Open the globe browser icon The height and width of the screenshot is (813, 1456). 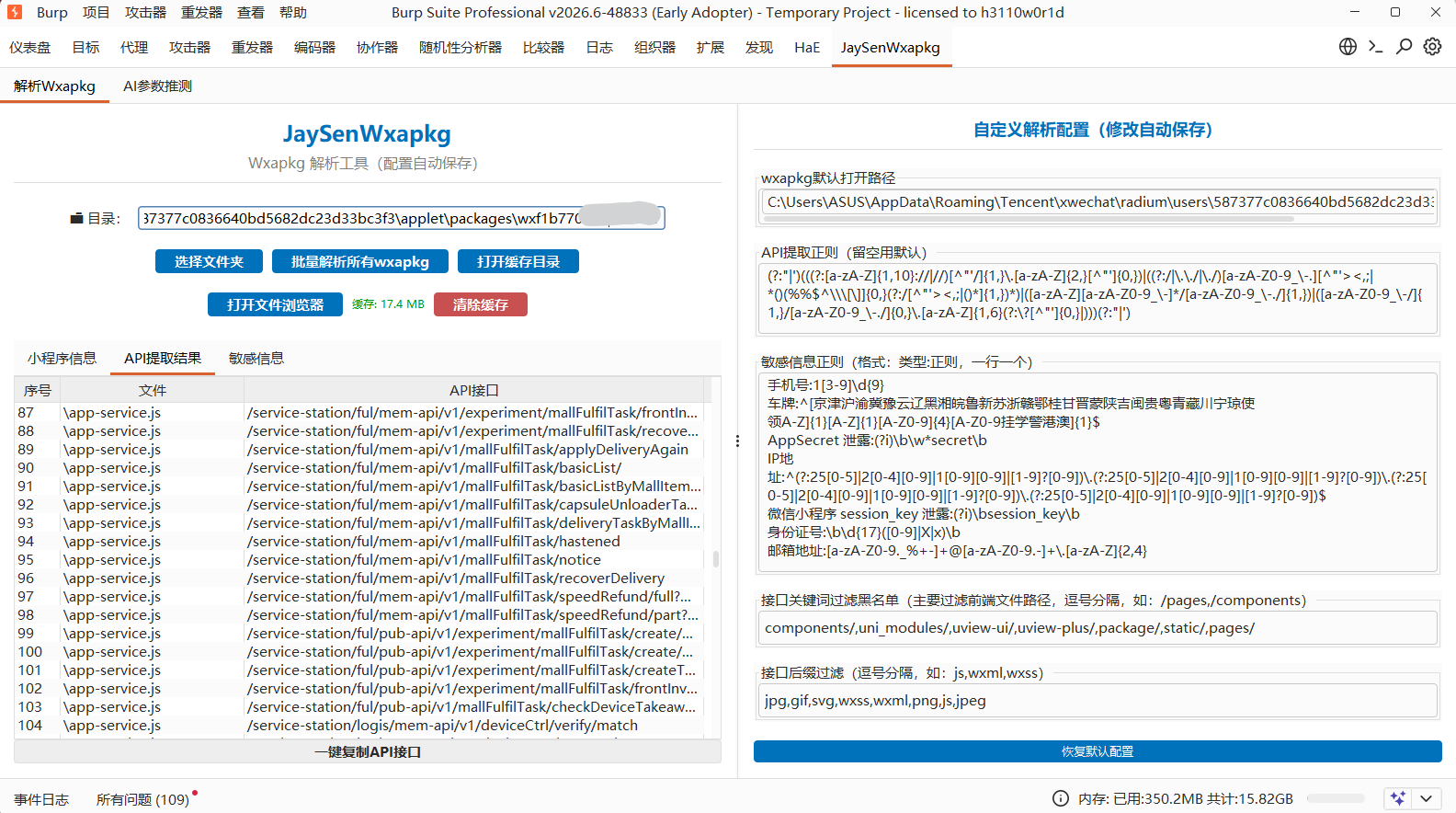point(1348,46)
